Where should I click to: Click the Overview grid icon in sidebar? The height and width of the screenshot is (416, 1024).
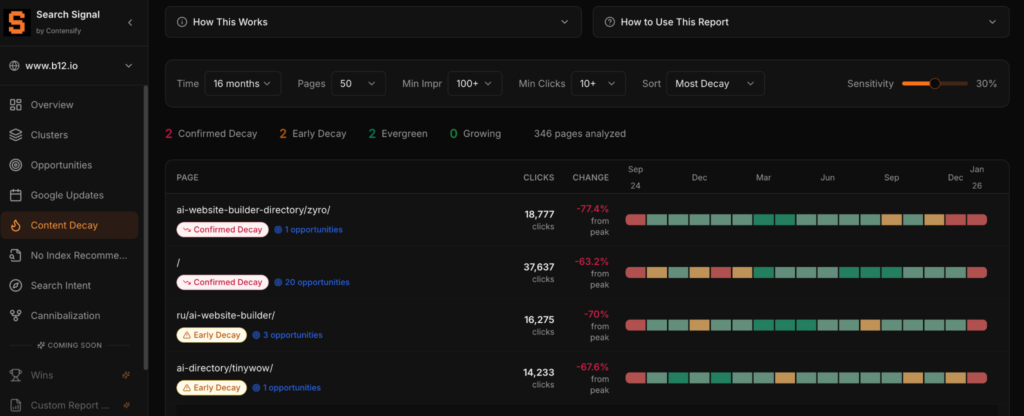click(15, 105)
